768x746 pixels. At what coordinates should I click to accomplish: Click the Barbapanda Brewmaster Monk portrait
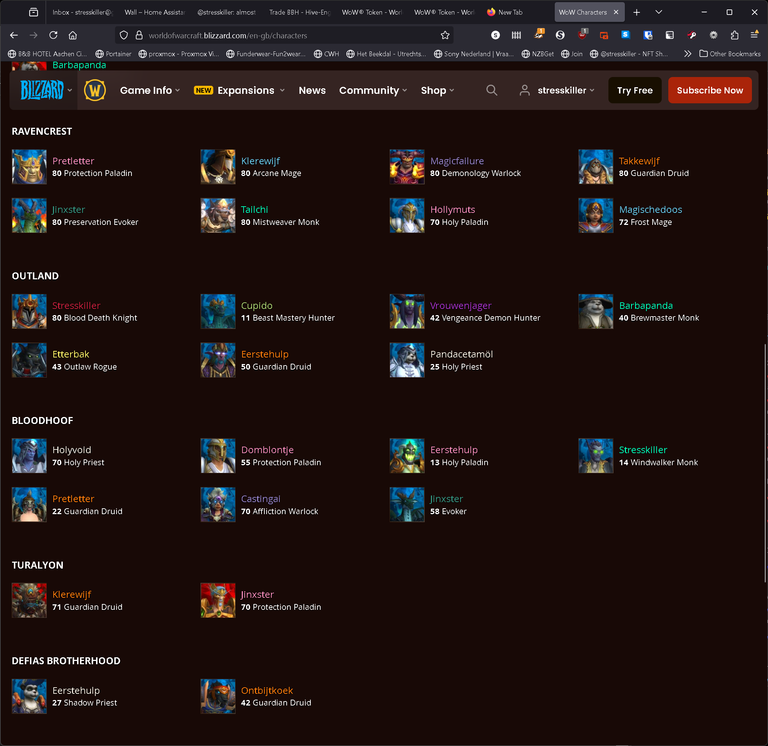tap(596, 312)
